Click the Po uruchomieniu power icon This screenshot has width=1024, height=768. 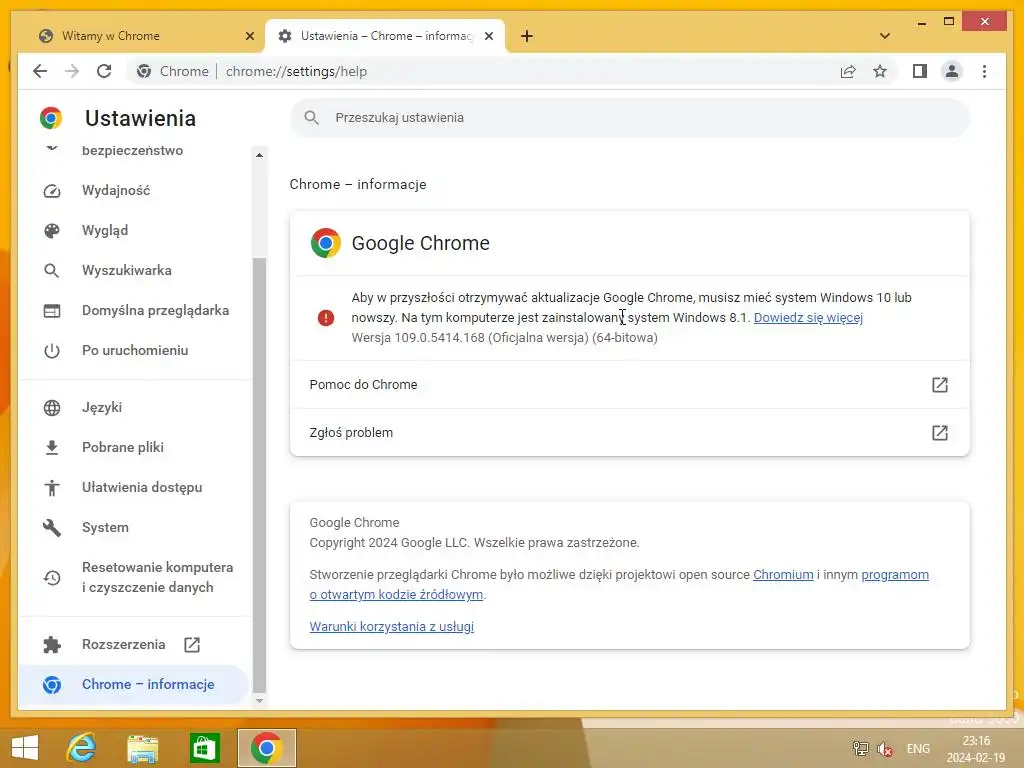[52, 351]
